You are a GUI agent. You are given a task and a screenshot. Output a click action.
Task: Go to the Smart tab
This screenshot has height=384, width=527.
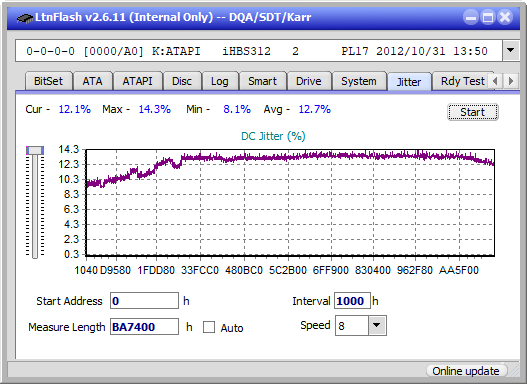point(262,81)
